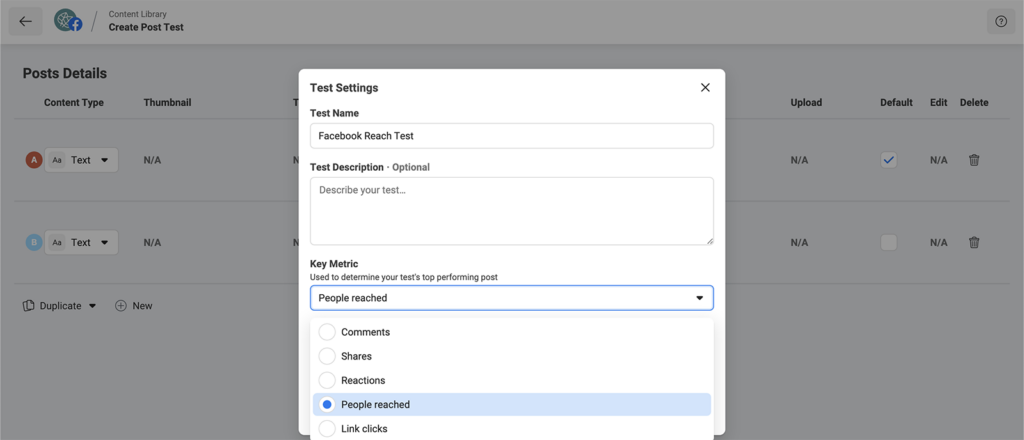Click the Duplicate copy icon
The image size is (1024, 440).
pyautogui.click(x=29, y=306)
